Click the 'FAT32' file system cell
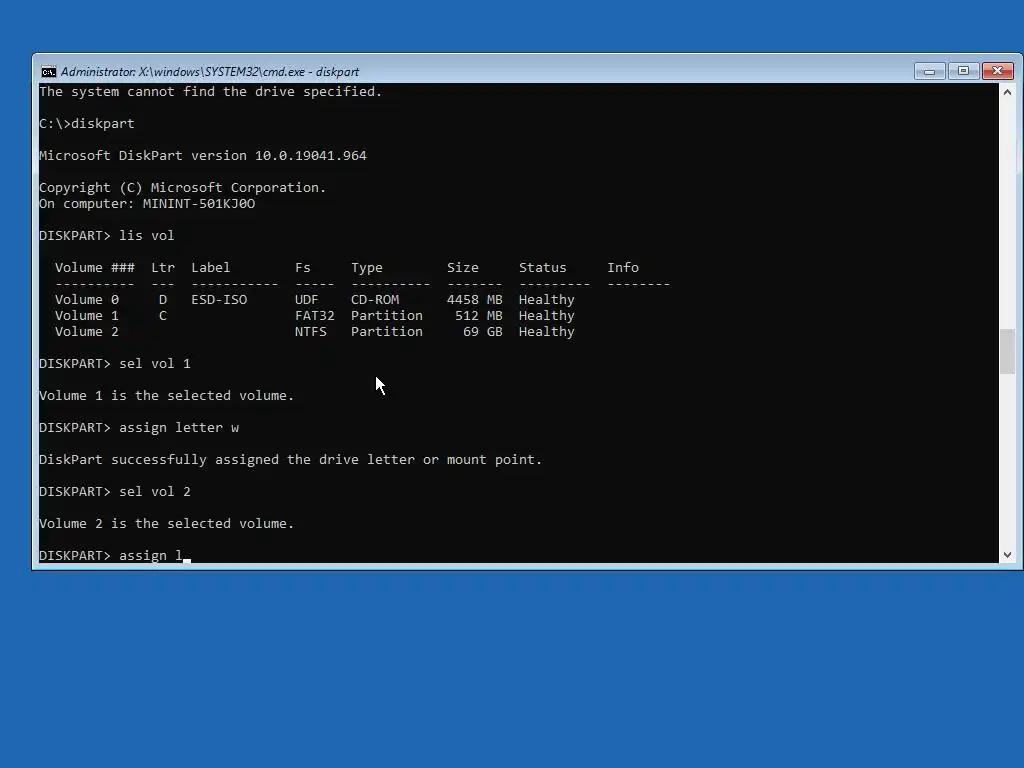 tap(314, 315)
